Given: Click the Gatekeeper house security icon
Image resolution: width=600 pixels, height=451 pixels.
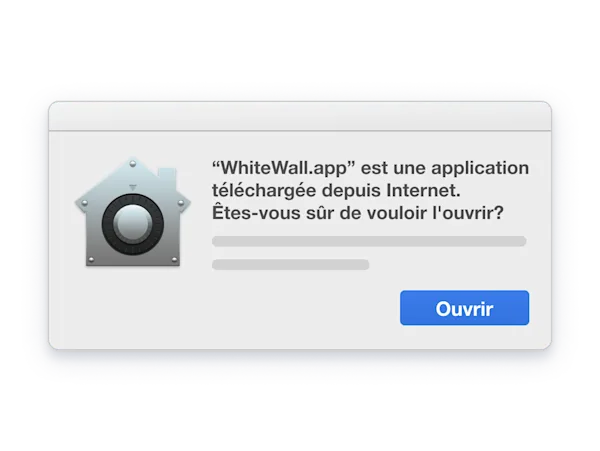Looking at the screenshot, I should point(133,212).
